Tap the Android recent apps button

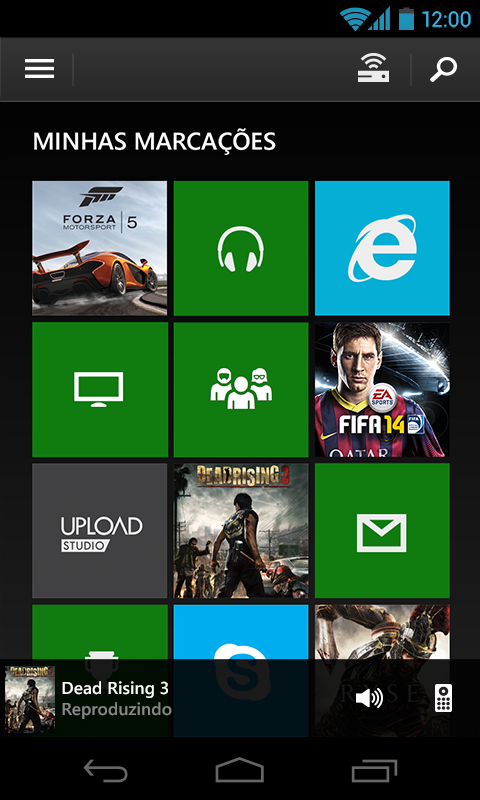point(374,770)
